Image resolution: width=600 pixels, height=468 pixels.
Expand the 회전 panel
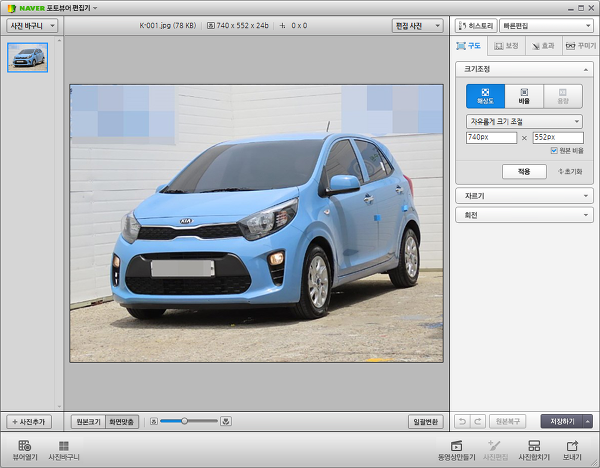click(524, 215)
